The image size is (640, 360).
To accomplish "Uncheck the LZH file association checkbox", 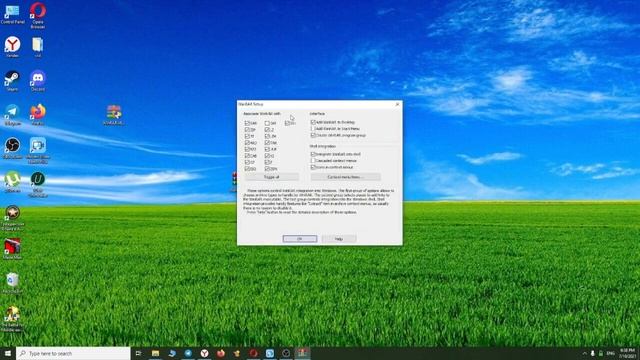I will [267, 136].
